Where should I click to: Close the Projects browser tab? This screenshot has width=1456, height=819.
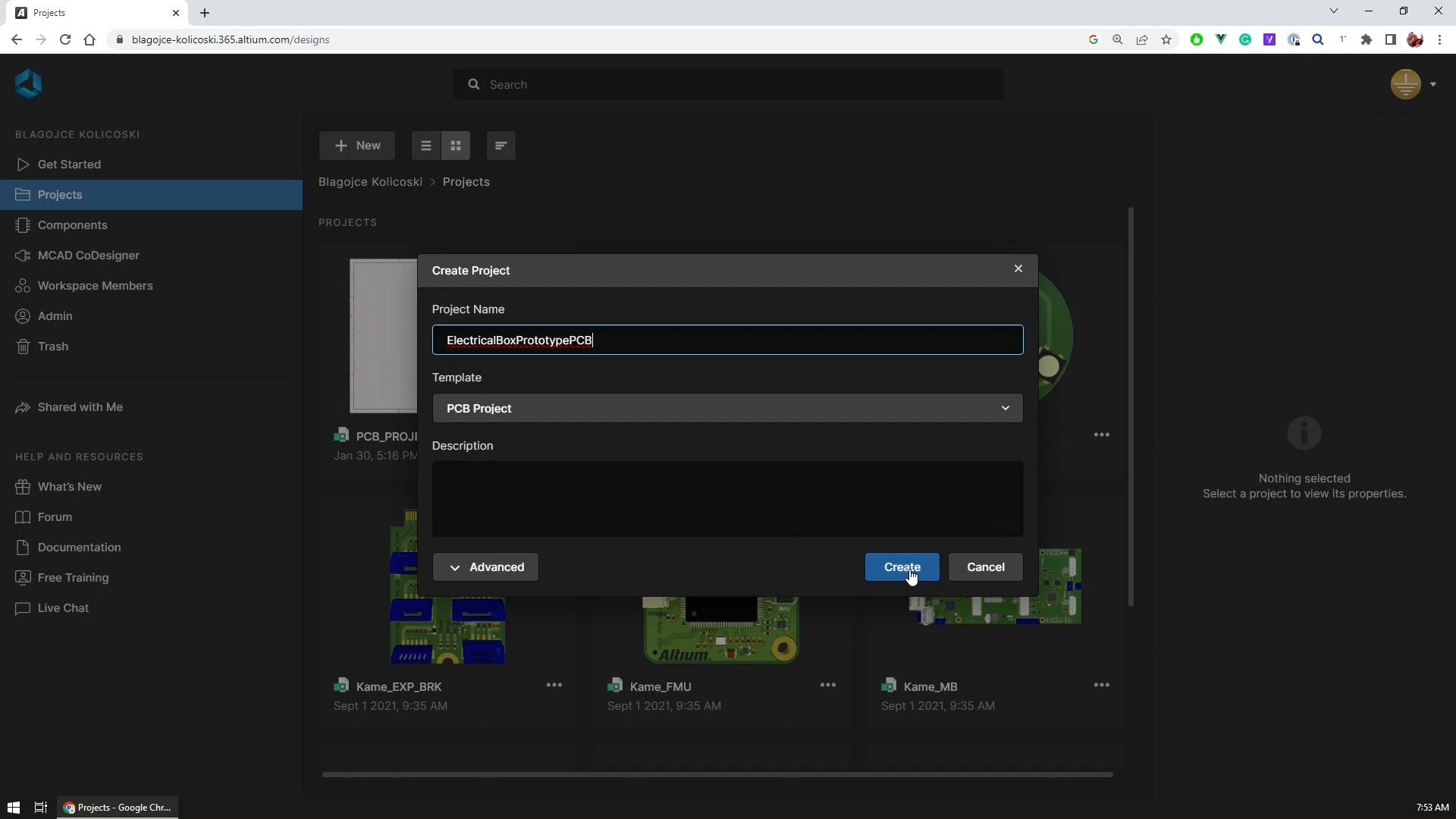click(176, 13)
